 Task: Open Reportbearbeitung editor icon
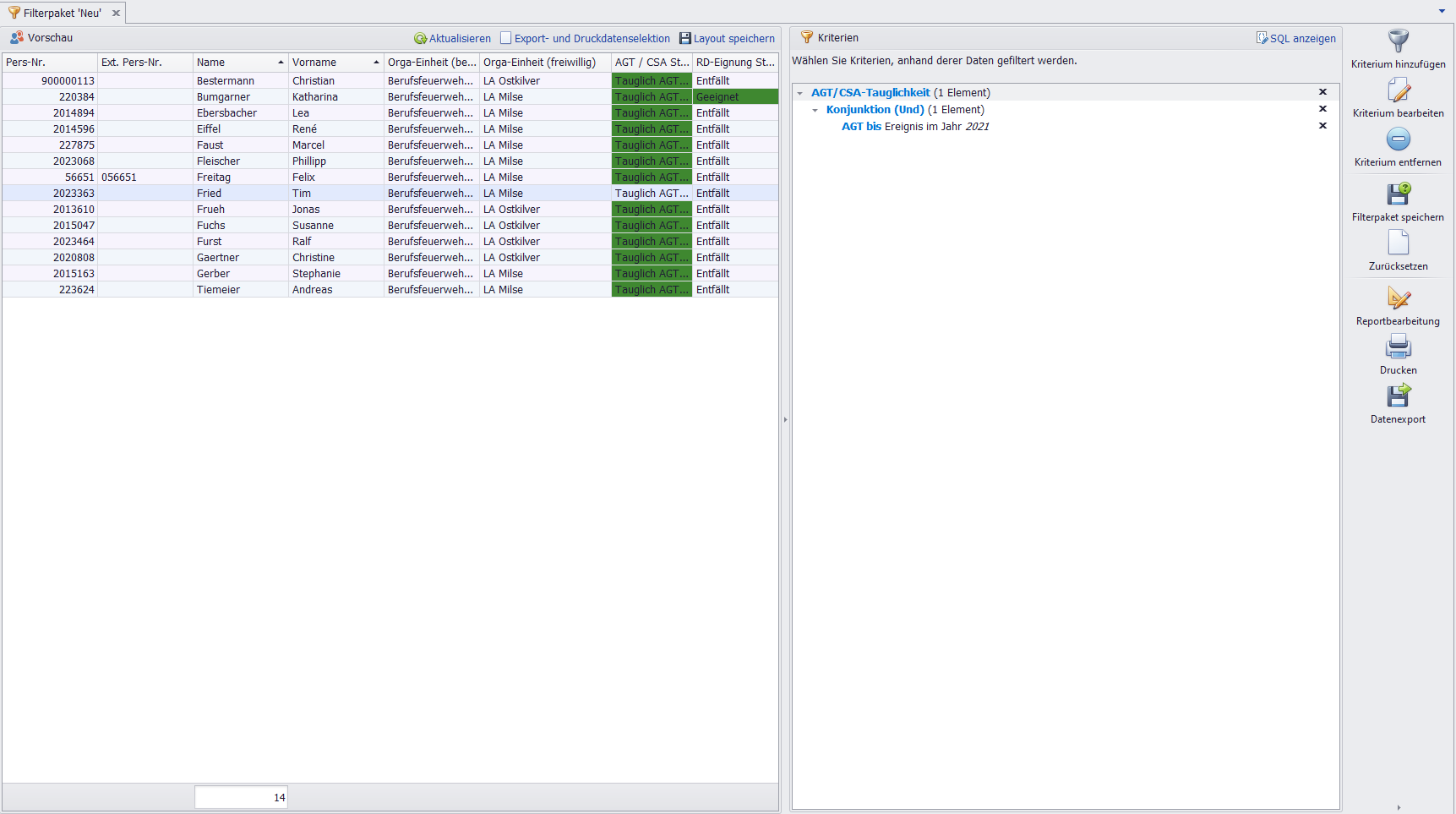pyautogui.click(x=1398, y=298)
